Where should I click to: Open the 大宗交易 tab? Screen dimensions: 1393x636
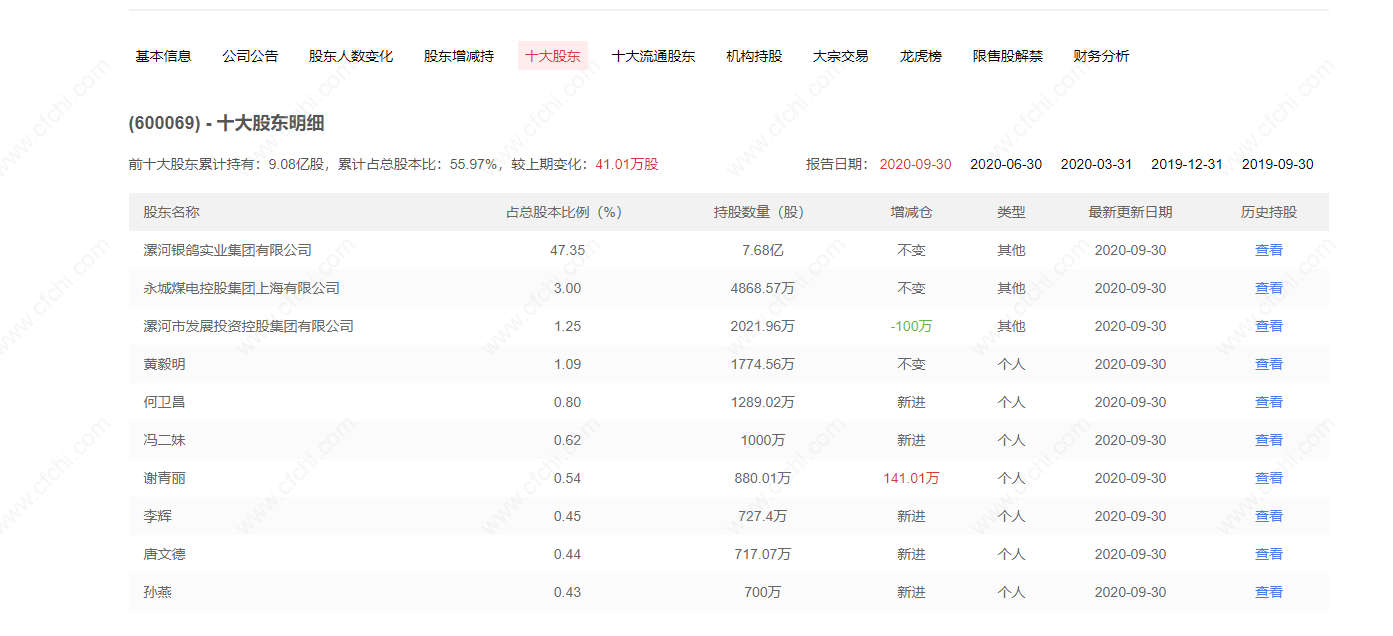click(840, 56)
